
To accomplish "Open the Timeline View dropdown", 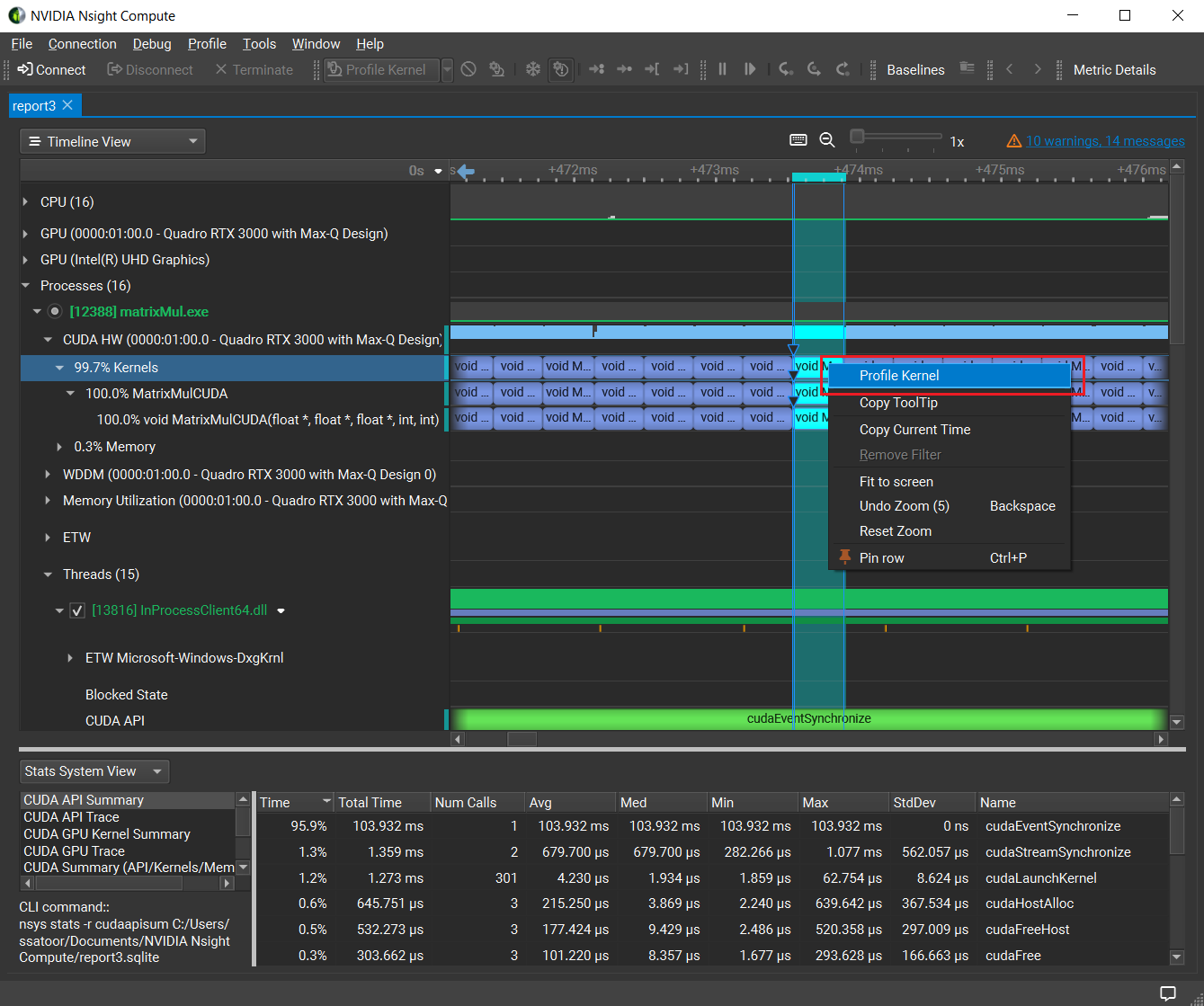I will point(112,141).
